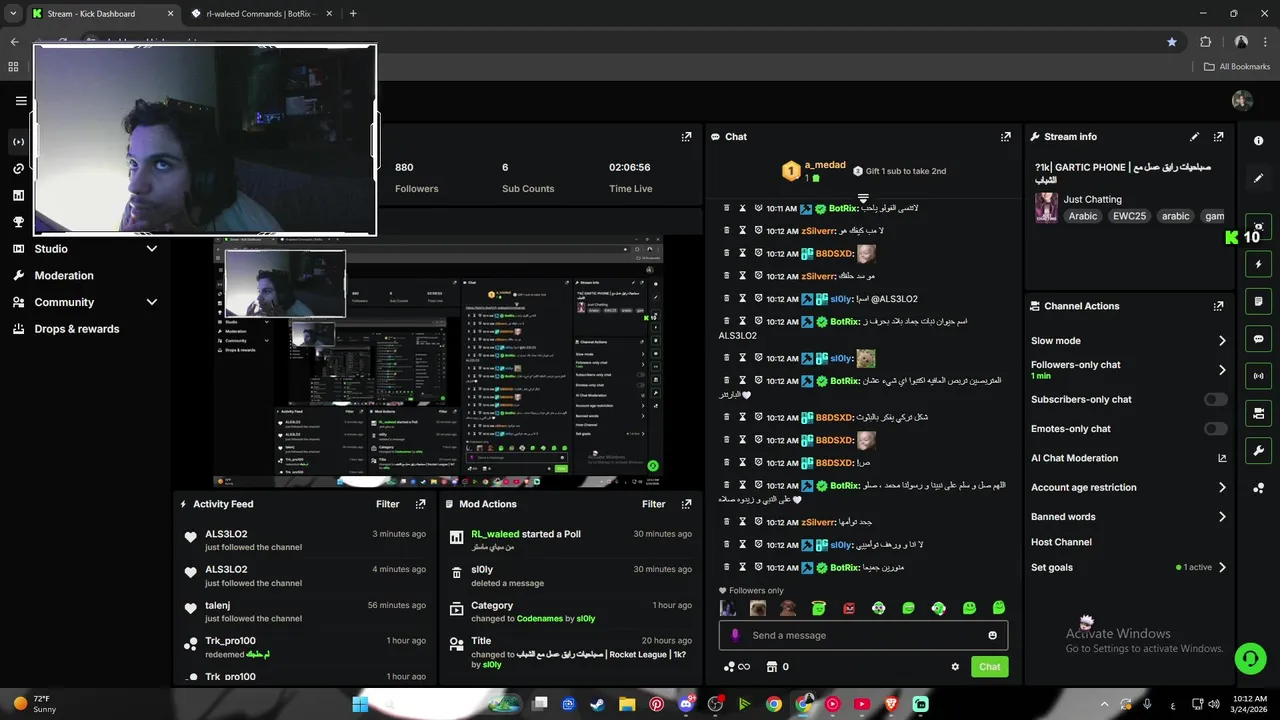
Task: Pop out the stream stats panel
Action: (686, 137)
